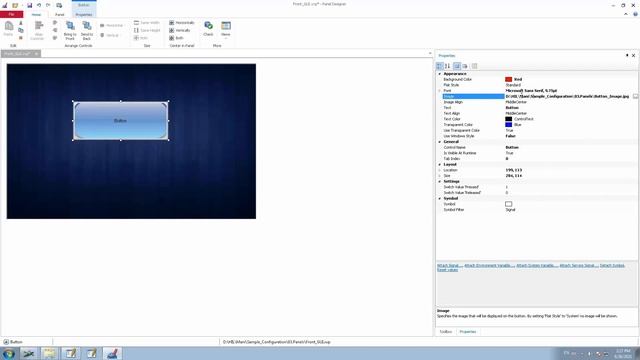640x360 pixels.
Task: Click the Is Visible At Runtime value True
Action: [509, 153]
